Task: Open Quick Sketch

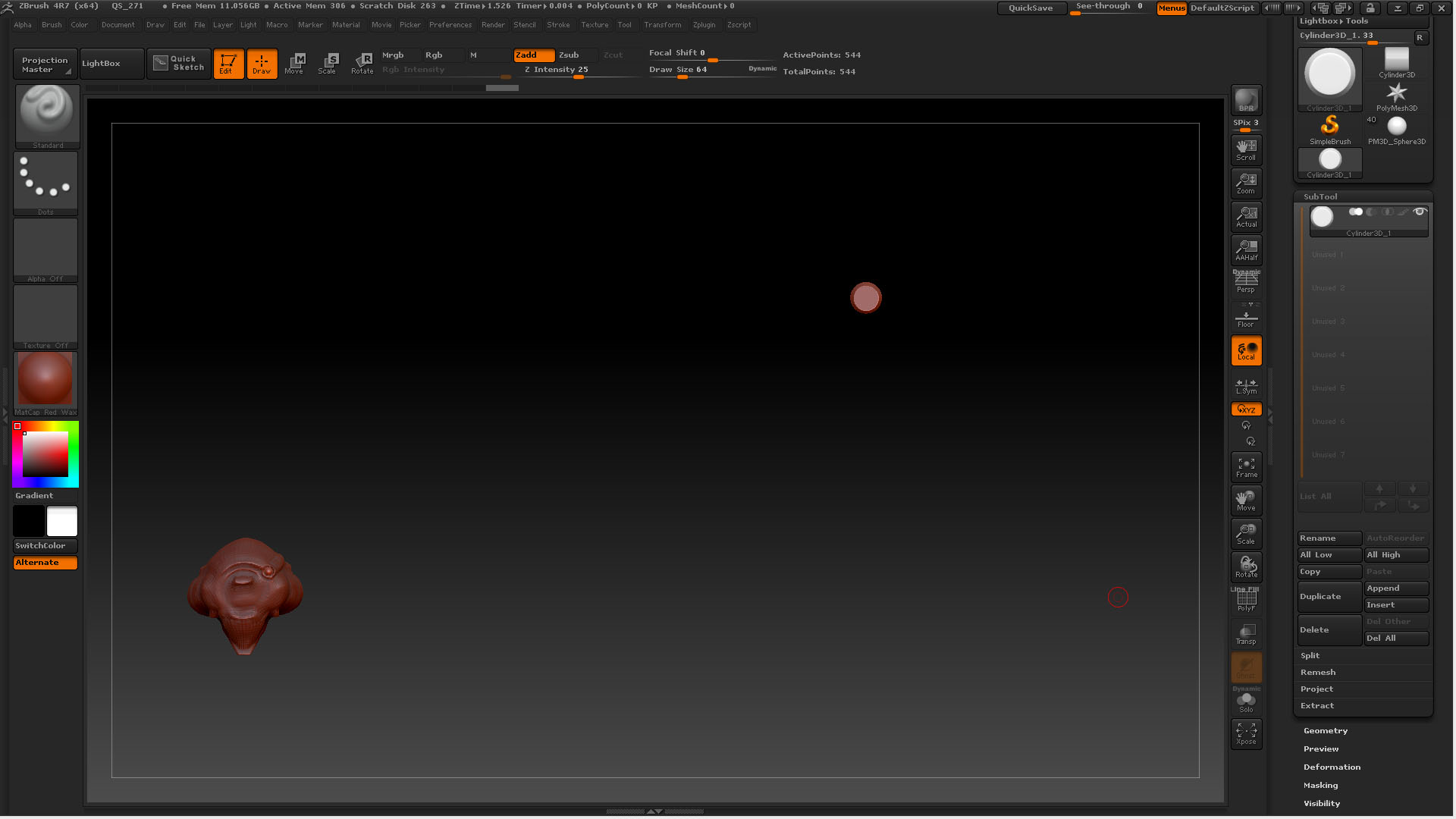Action: point(178,64)
